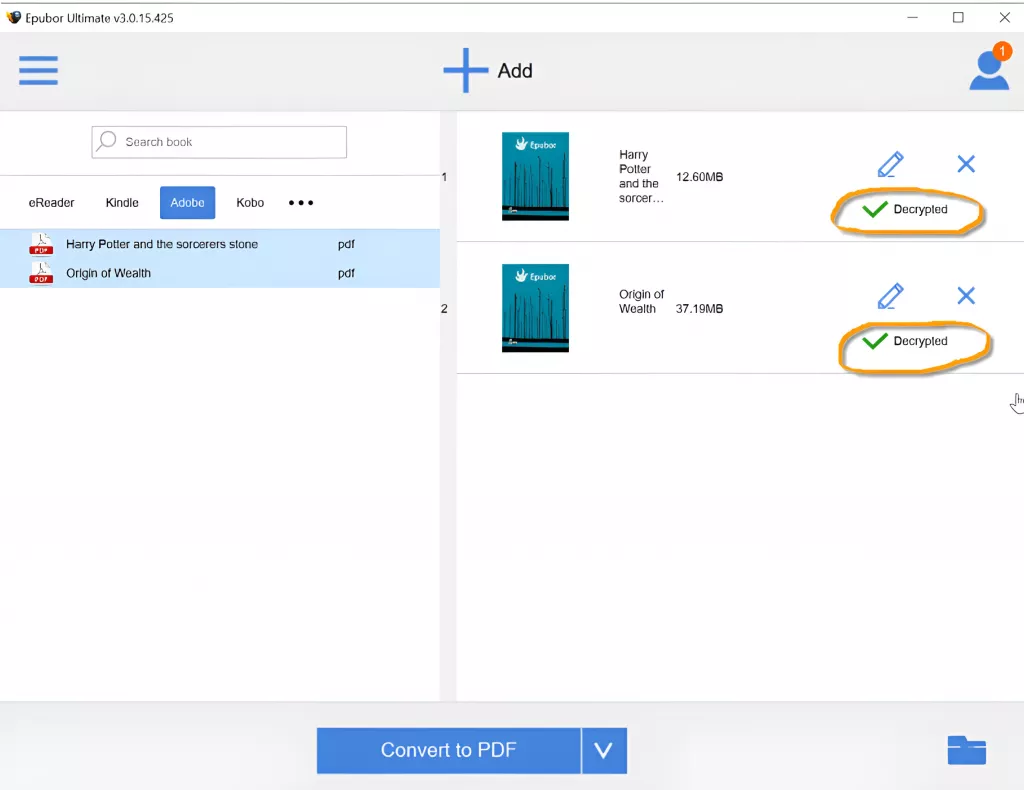Click Origin of Wealth title in conversion list

click(x=641, y=302)
